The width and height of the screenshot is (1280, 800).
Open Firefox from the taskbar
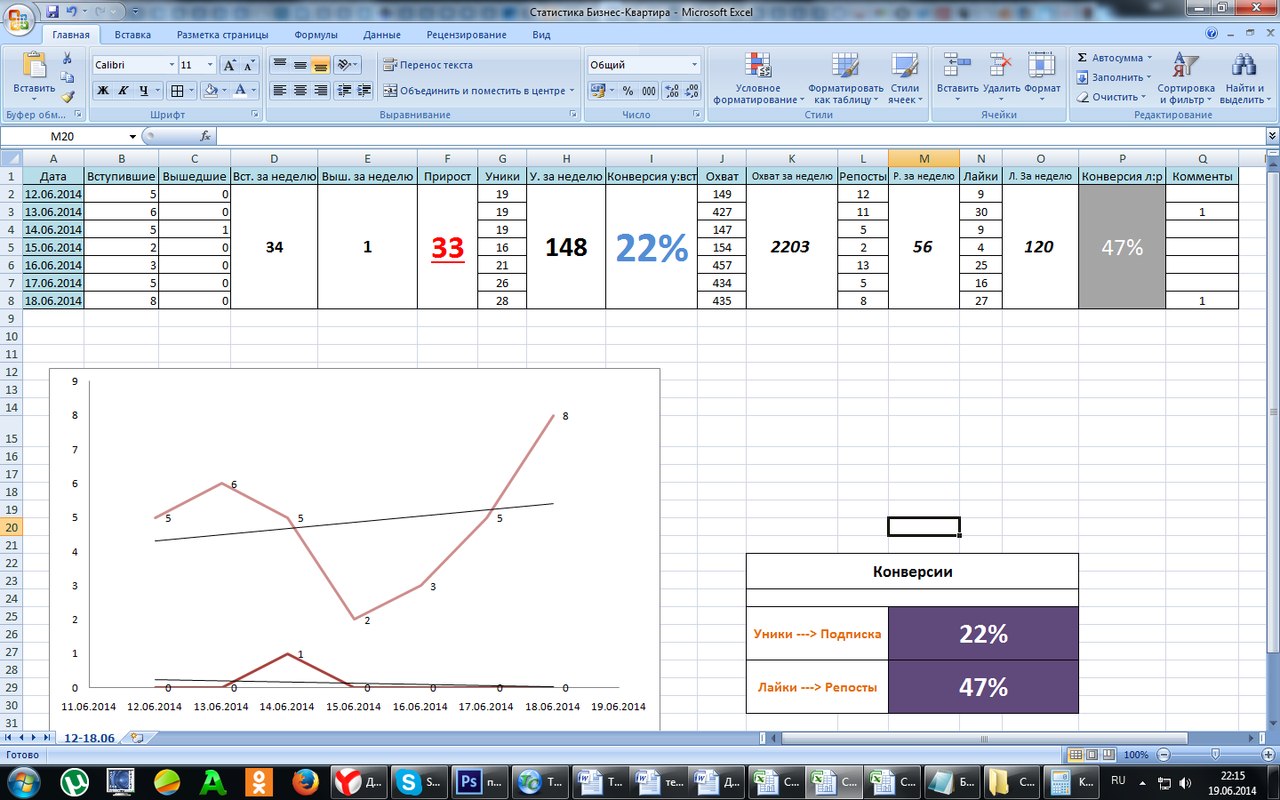coord(304,780)
